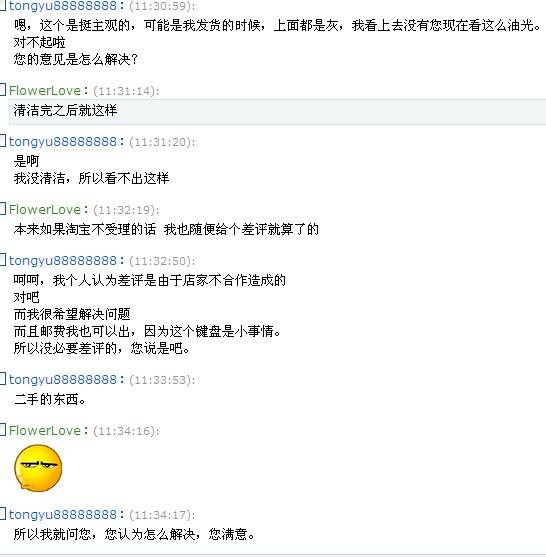The width and height of the screenshot is (546, 557).
Task: Open FlowerLove's name on the 11:34:16 message
Action: point(45,431)
